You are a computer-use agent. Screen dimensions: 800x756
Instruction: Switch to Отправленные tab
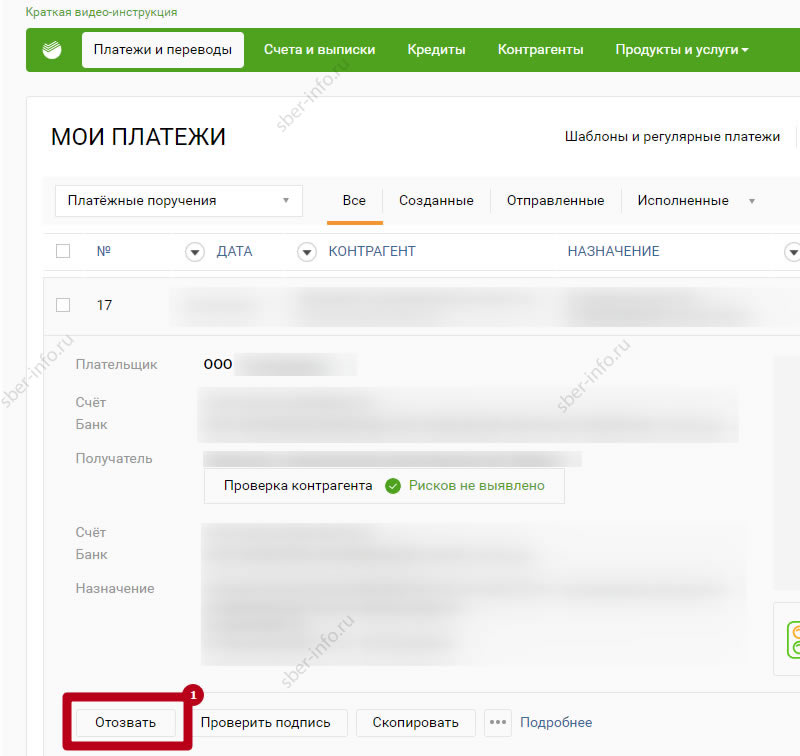point(555,201)
